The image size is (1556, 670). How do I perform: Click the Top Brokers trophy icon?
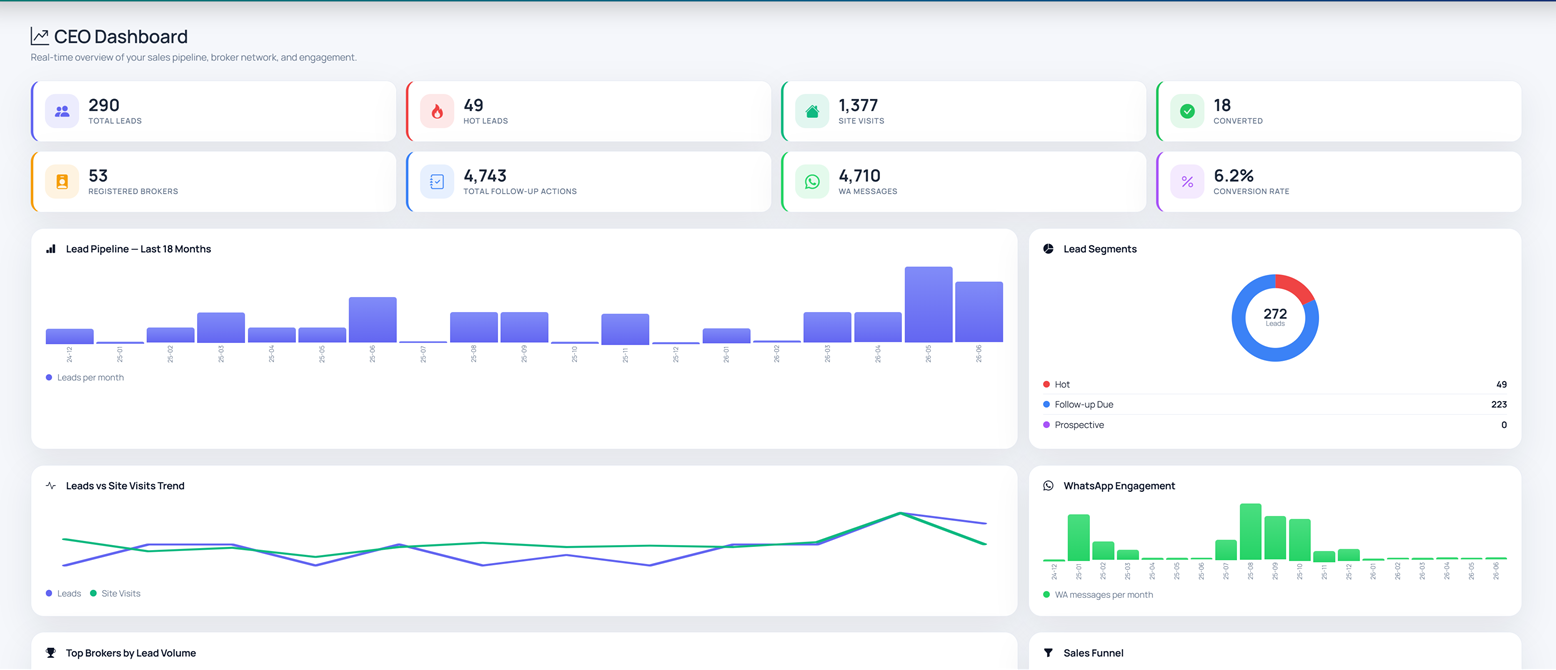coord(51,653)
